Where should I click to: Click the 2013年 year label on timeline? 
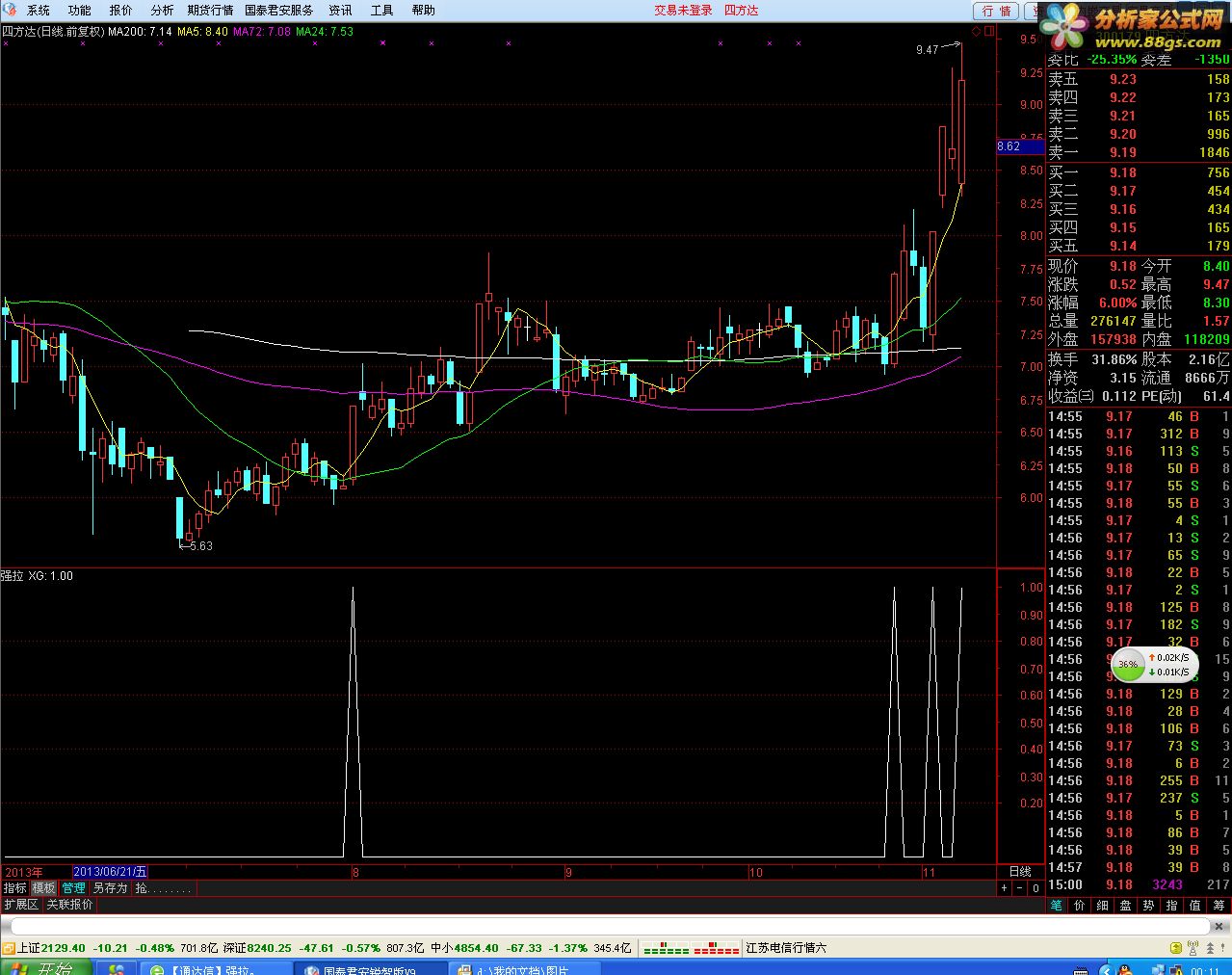pyautogui.click(x=24, y=872)
